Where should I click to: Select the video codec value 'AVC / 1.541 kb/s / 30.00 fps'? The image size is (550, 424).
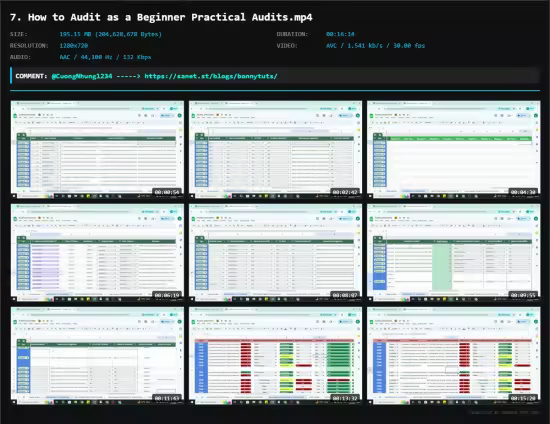375,46
